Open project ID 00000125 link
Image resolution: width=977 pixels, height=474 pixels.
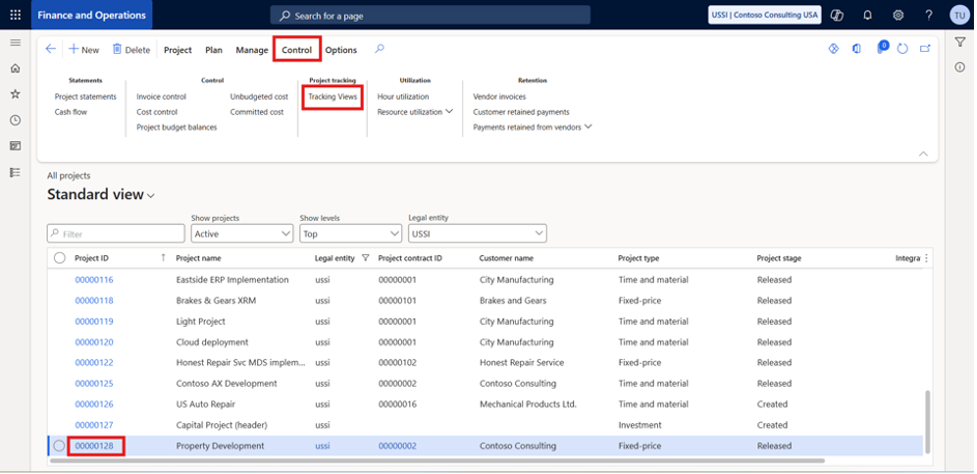[94, 384]
